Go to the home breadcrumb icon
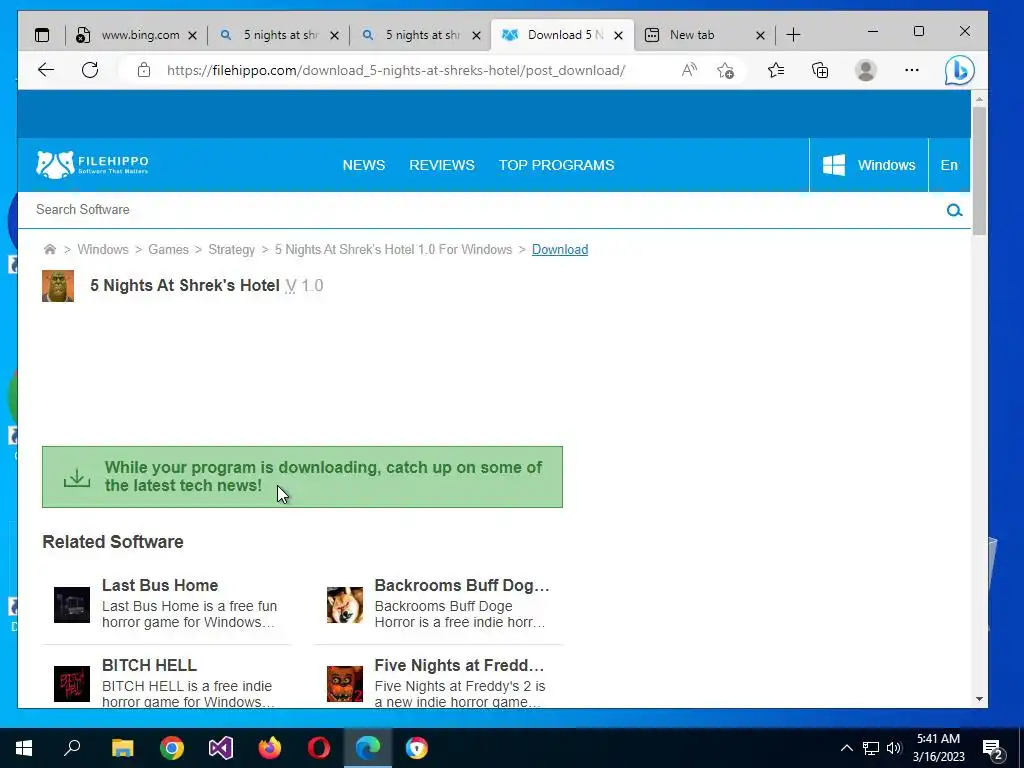Viewport: 1024px width, 768px height. pos(50,249)
